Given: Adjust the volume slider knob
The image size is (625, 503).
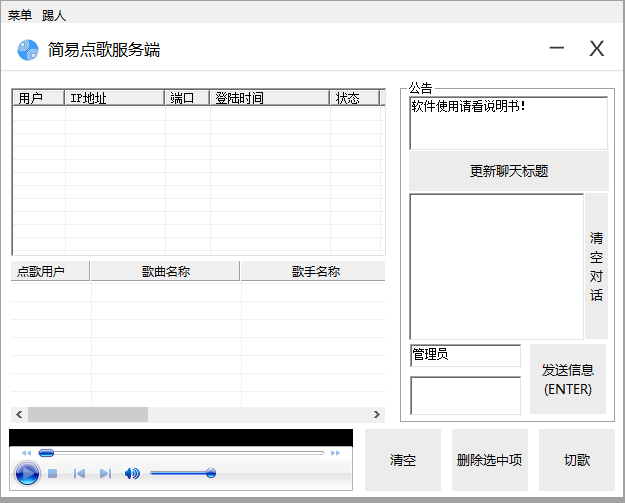Looking at the screenshot, I should [211, 473].
